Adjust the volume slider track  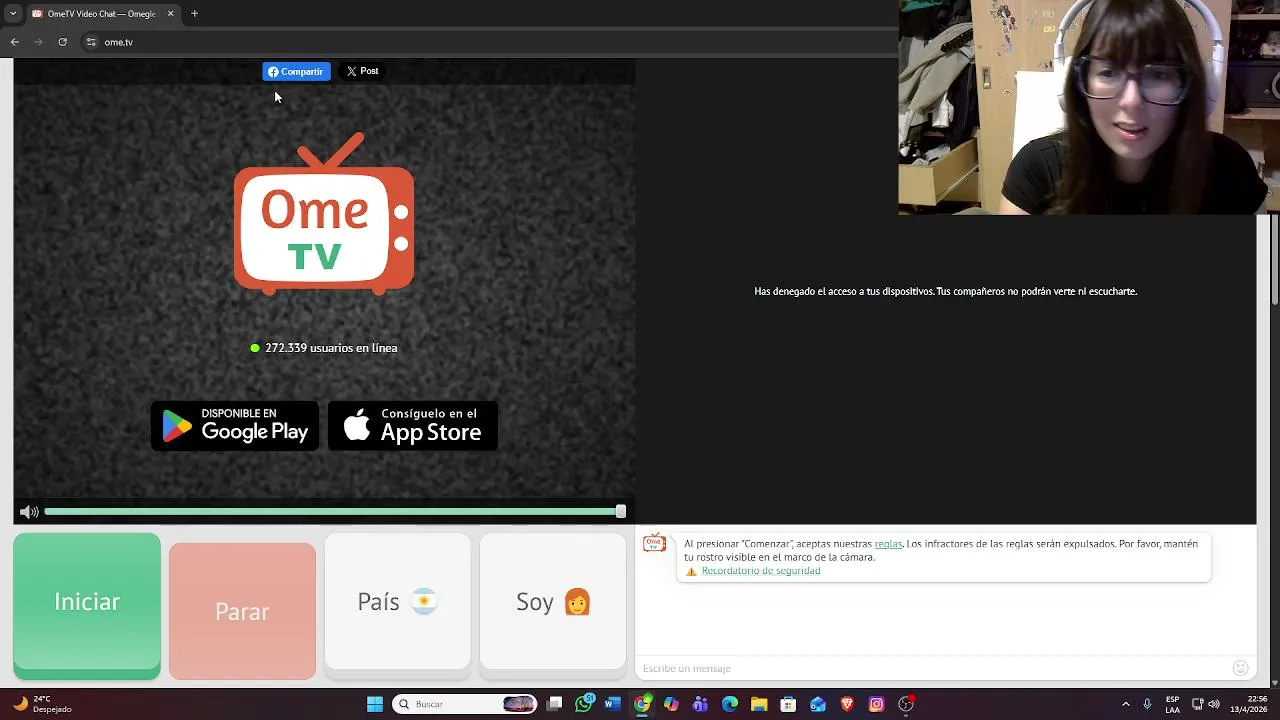click(335, 512)
